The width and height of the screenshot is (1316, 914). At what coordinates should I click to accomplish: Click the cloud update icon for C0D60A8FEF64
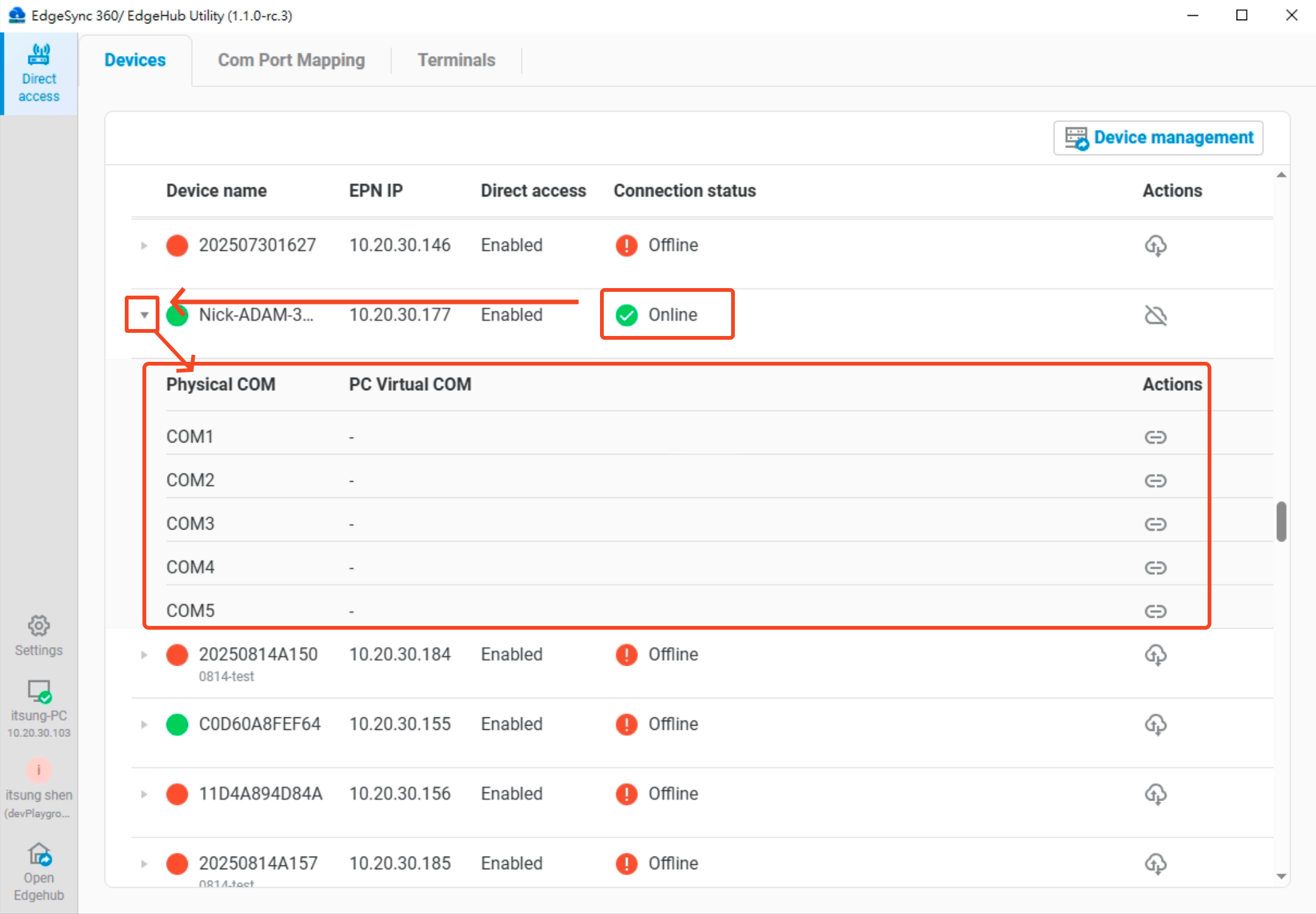(1157, 724)
